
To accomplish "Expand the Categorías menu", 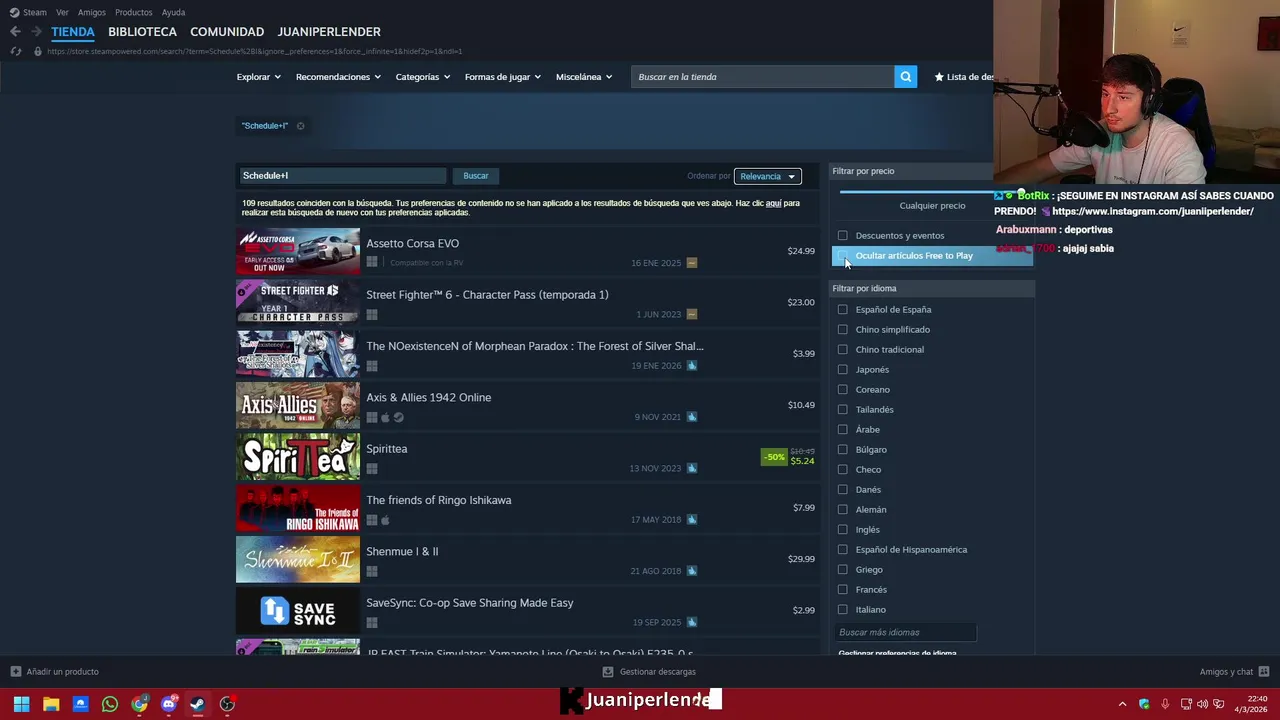I will click(x=422, y=77).
